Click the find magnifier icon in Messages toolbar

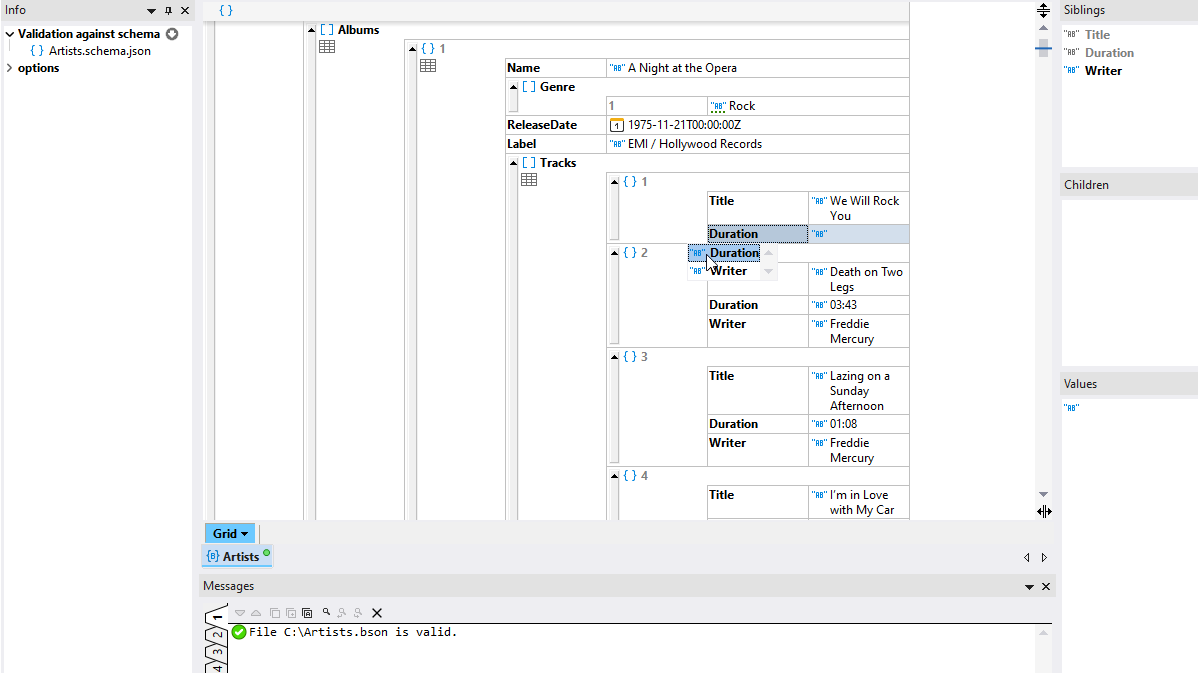[326, 612]
